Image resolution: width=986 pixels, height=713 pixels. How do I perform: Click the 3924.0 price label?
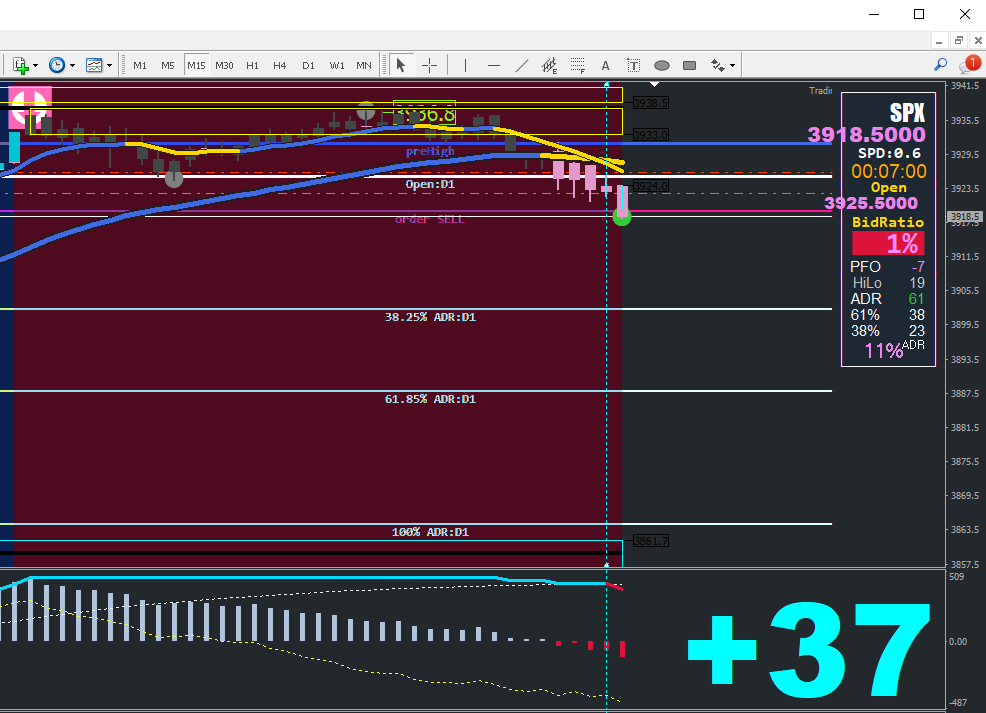(x=651, y=185)
